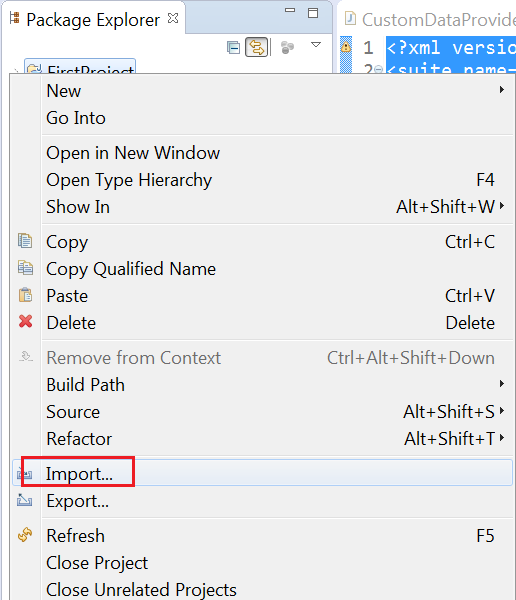Click the xml version text on line 1

coord(451,48)
